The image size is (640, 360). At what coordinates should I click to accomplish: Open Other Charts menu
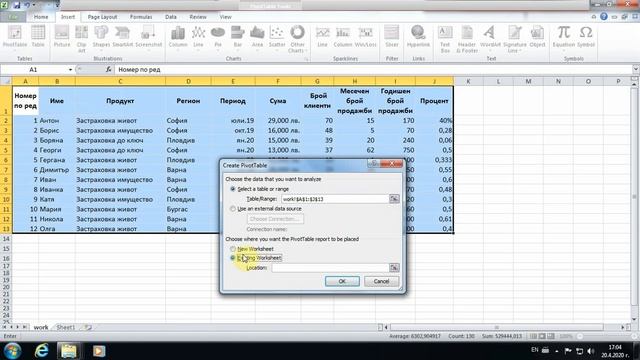[x=297, y=39]
